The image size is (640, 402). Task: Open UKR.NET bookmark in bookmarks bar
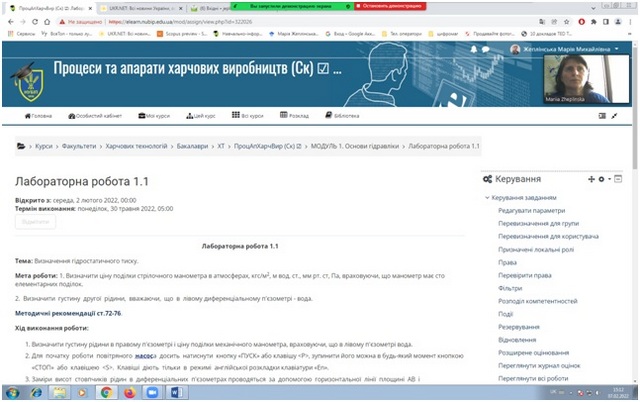[125, 34]
